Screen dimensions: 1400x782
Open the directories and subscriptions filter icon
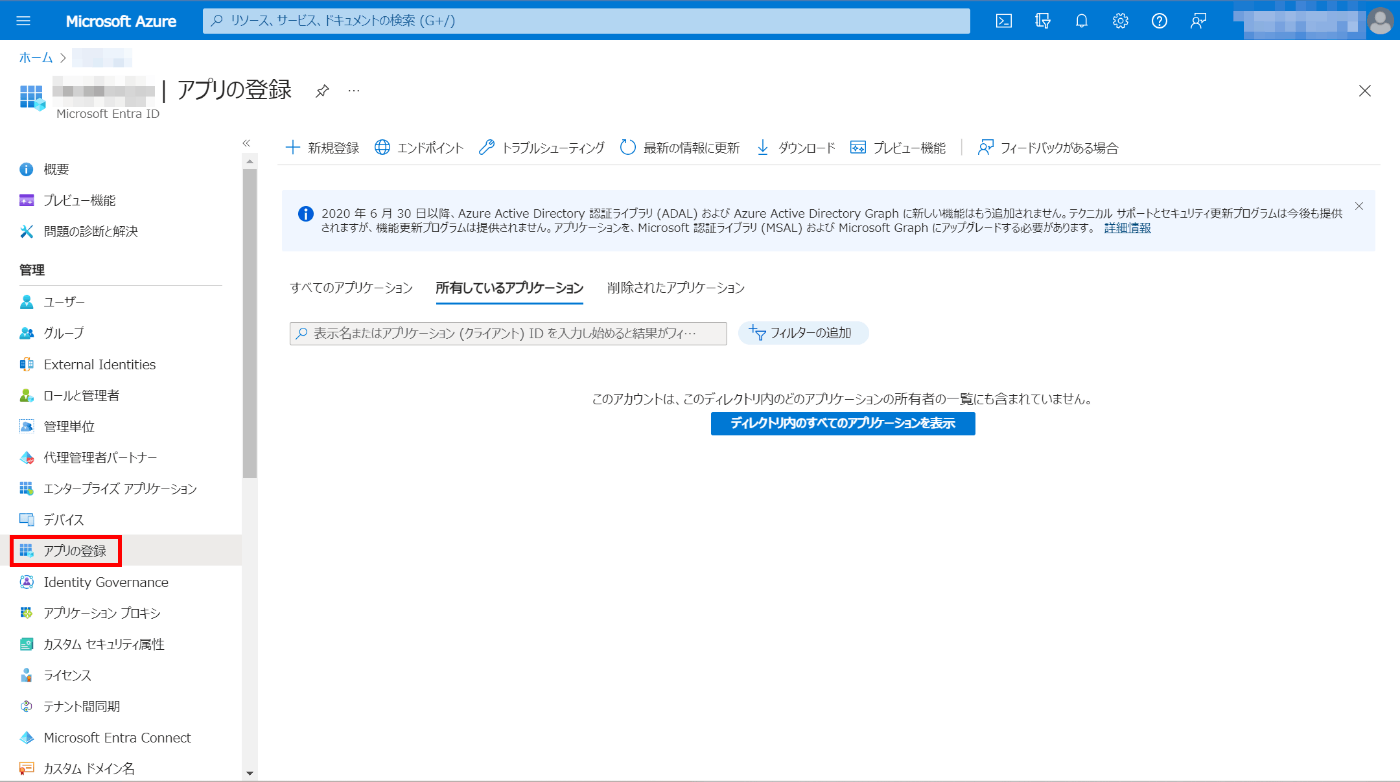pyautogui.click(x=1043, y=21)
